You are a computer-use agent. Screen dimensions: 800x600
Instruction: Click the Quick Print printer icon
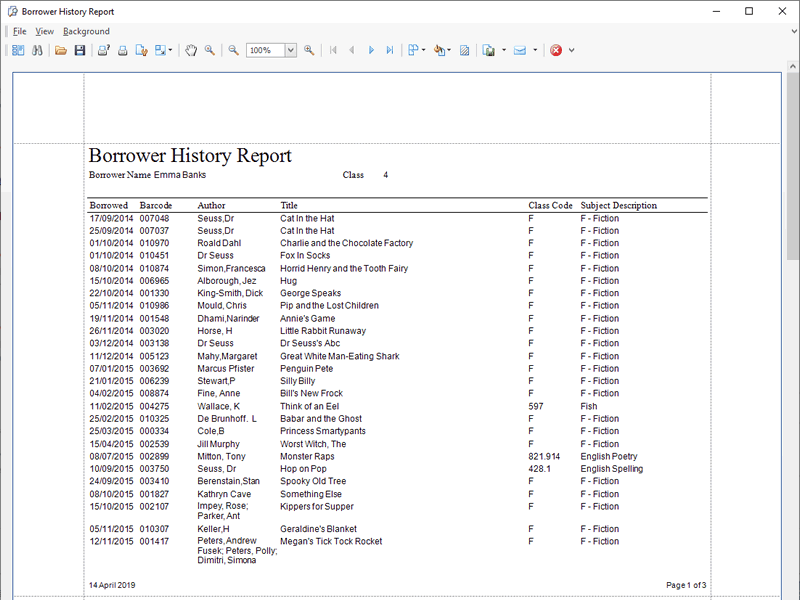[x=122, y=50]
